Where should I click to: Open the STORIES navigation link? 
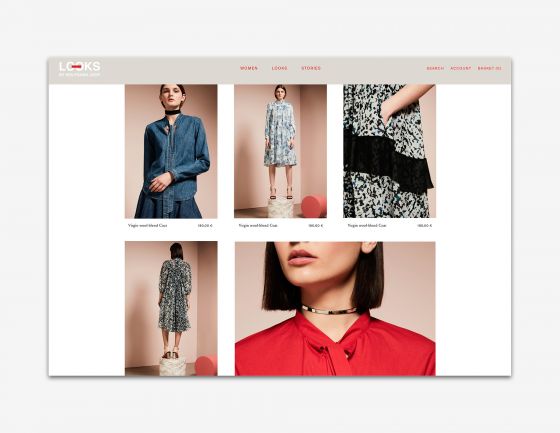tap(311, 68)
